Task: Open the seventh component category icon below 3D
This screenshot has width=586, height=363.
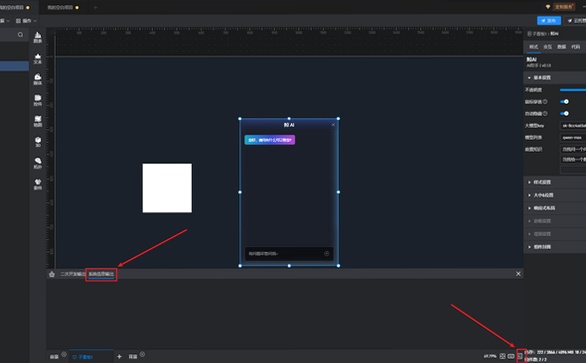Action: (38, 163)
